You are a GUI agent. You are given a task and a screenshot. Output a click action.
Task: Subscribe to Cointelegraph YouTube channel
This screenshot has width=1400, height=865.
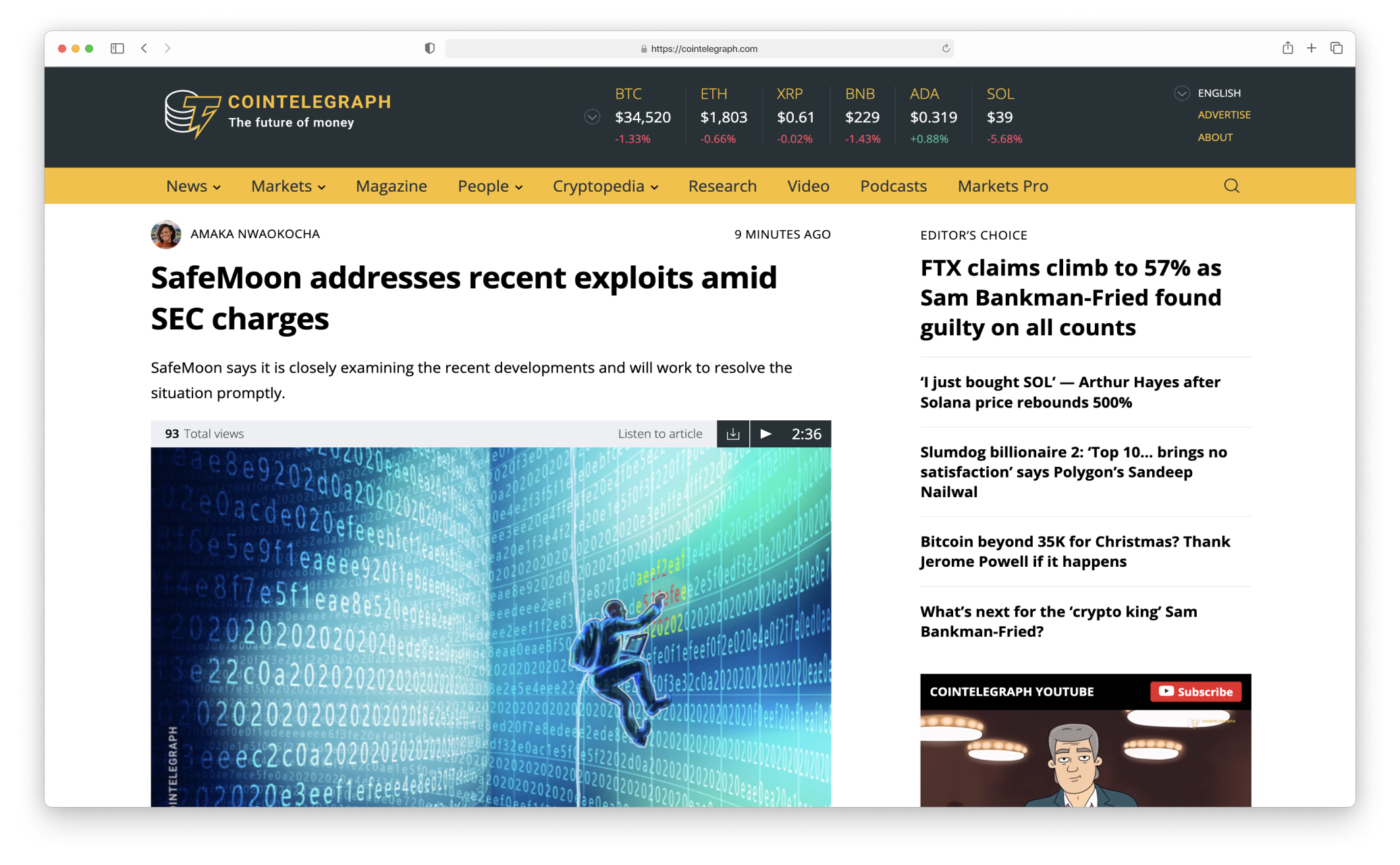click(1195, 692)
